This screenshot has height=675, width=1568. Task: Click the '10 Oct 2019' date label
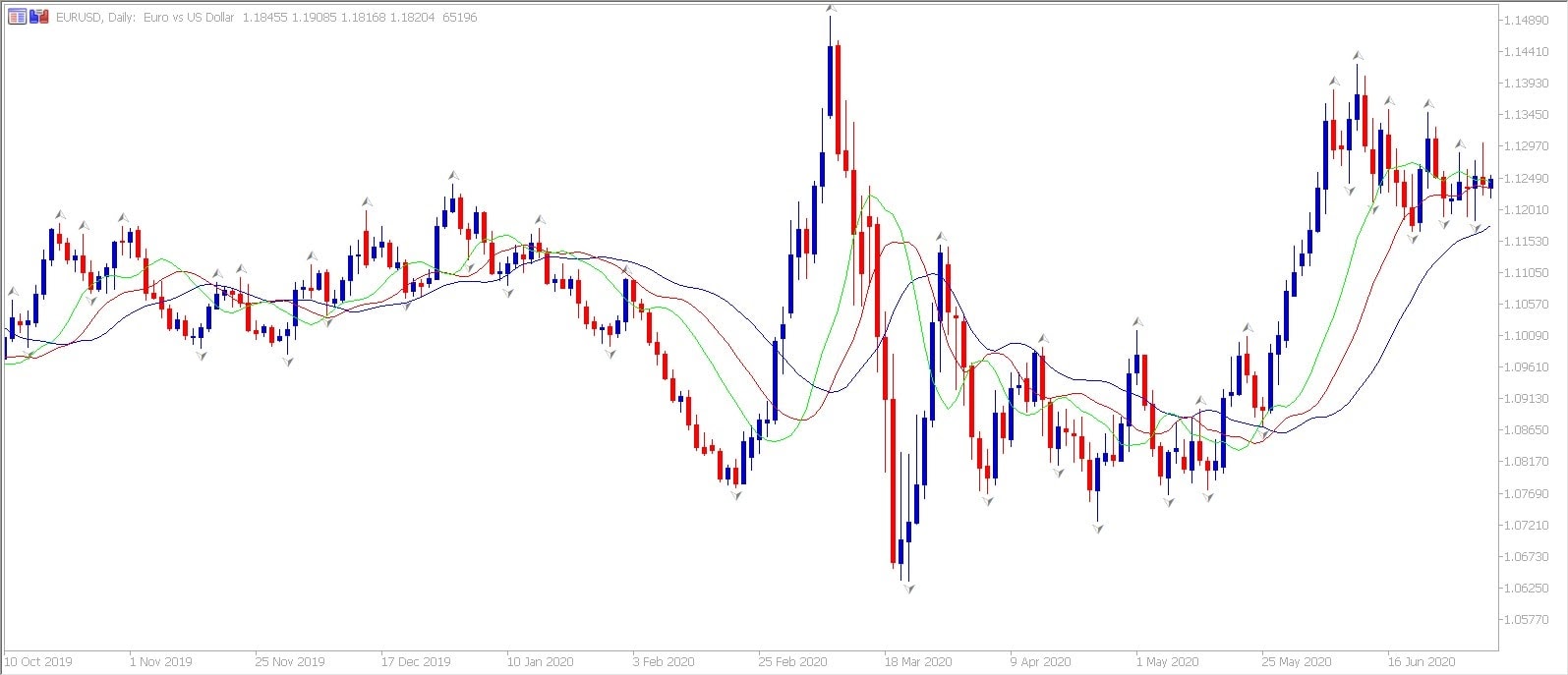pos(38,662)
